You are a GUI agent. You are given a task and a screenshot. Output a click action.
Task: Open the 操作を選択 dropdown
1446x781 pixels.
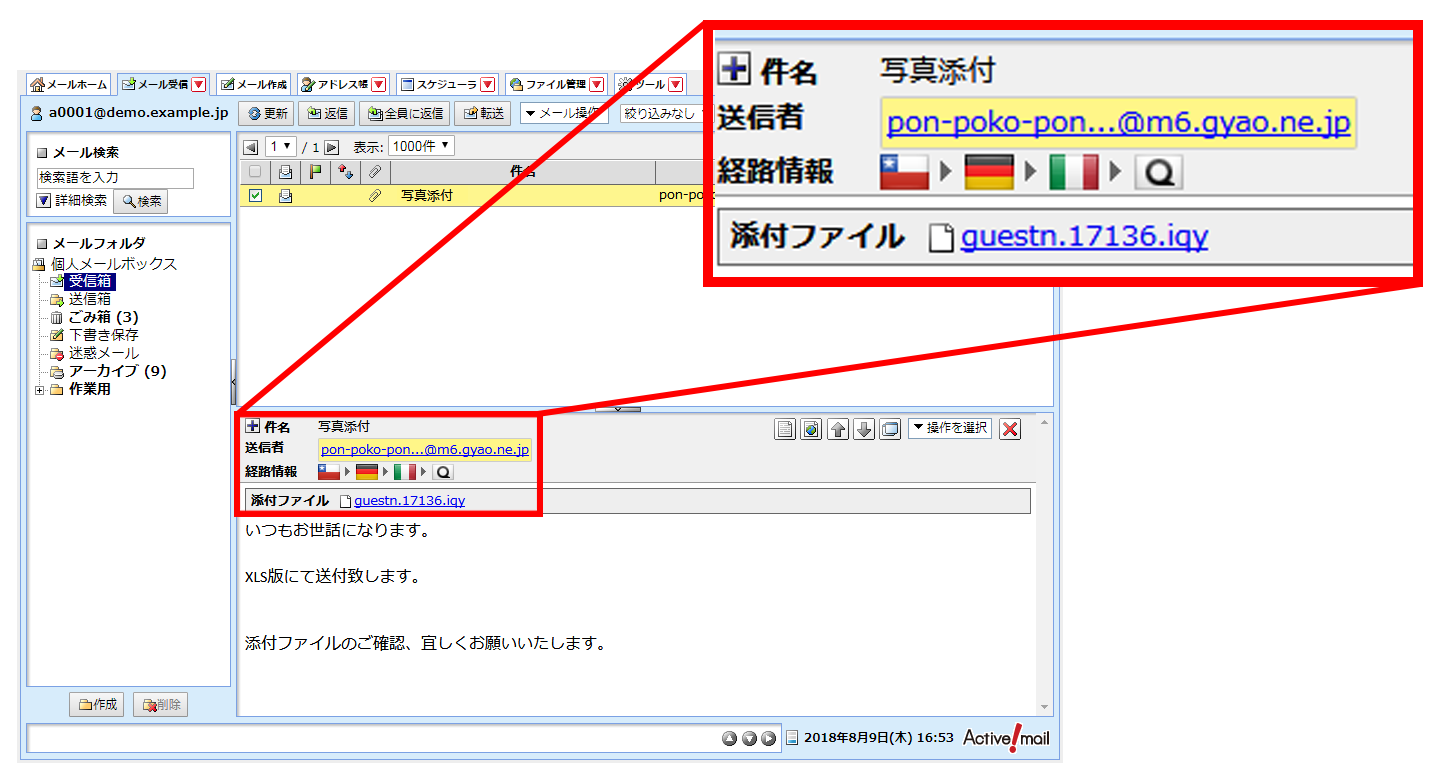coord(949,428)
